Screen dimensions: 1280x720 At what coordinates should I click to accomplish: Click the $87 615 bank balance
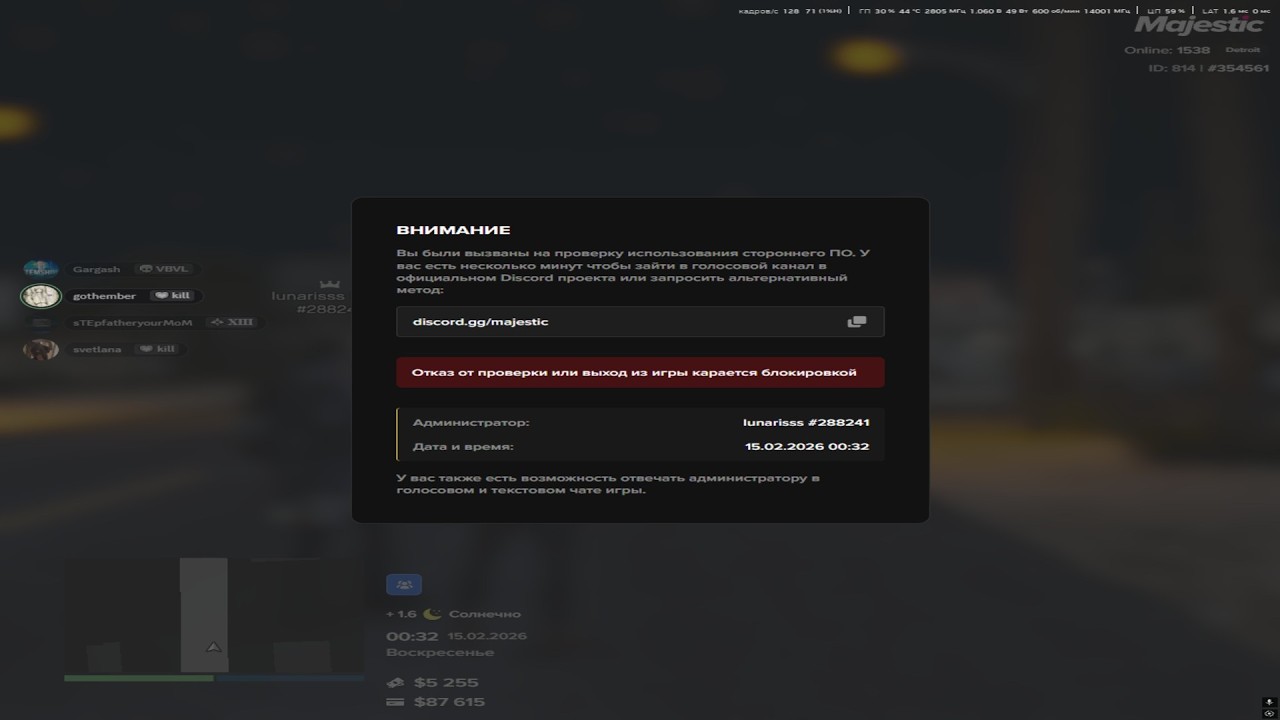coord(449,702)
